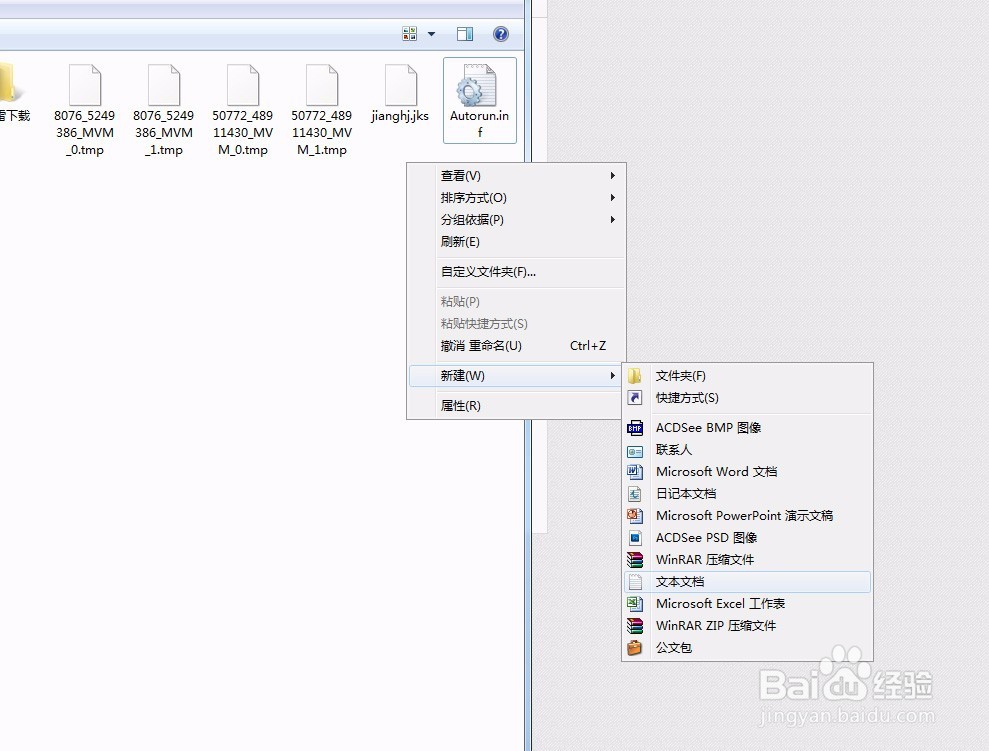Click the arrow next to 排序方式(O)
989x751 pixels.
pos(612,197)
